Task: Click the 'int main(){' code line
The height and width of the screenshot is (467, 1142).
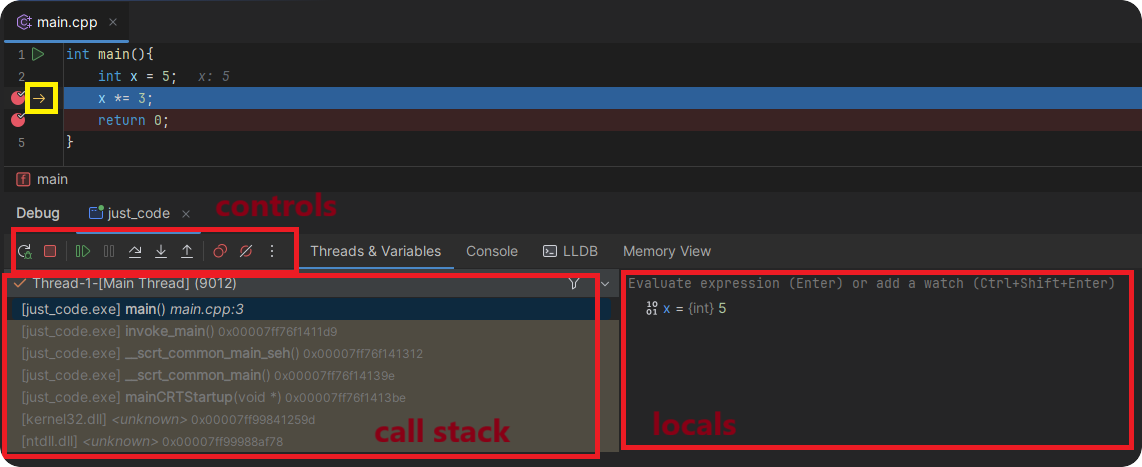Action: point(110,55)
